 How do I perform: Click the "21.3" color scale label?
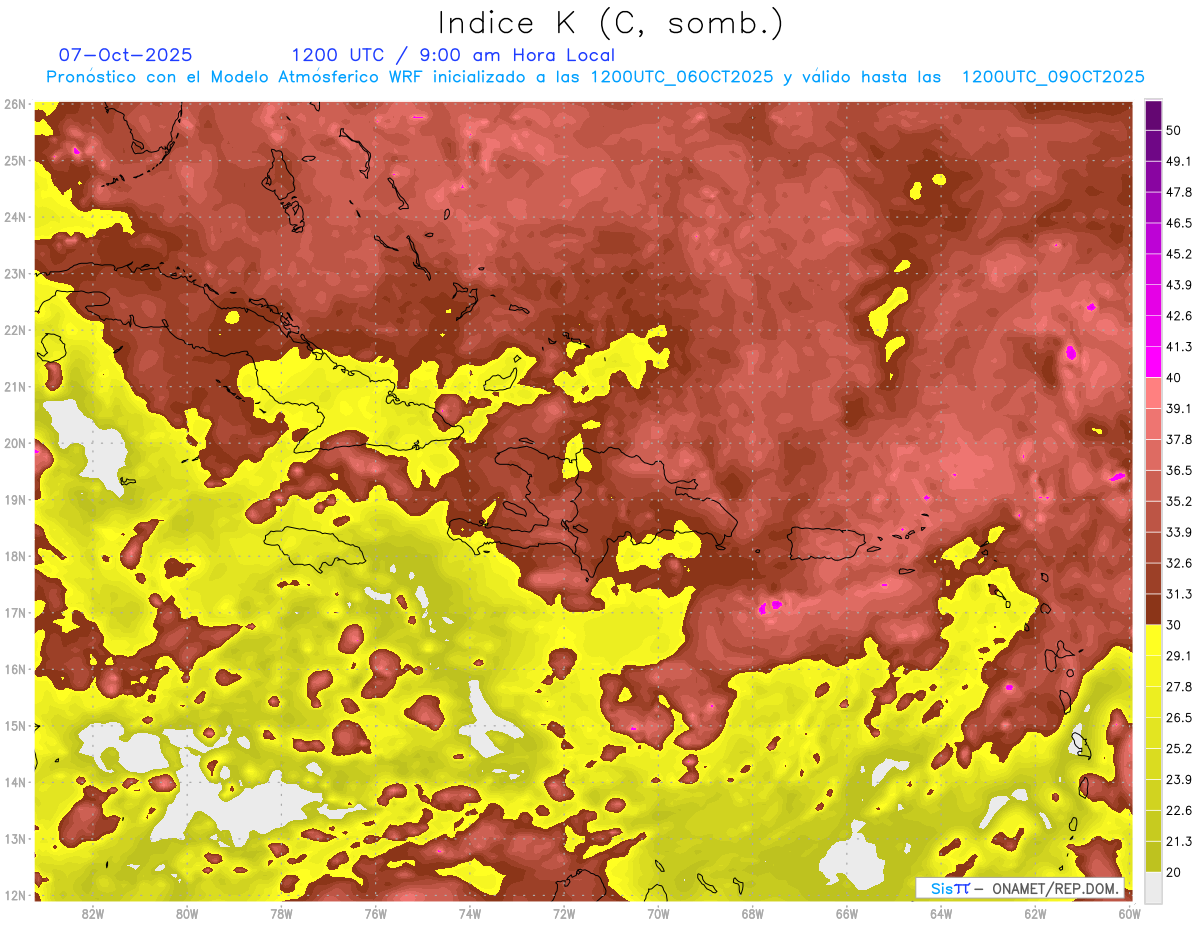point(1178,841)
